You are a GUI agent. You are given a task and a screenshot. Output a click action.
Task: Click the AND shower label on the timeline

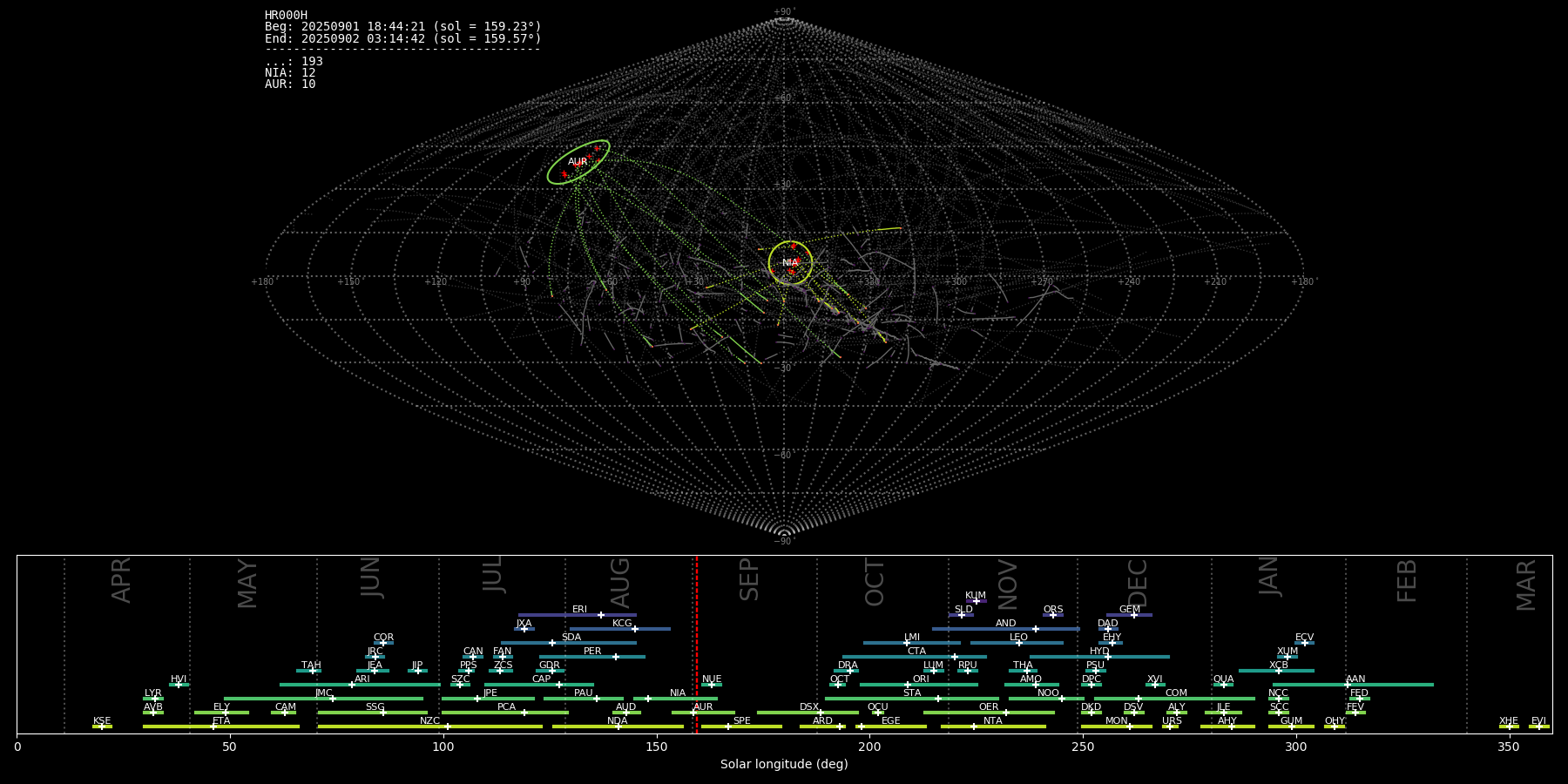(1006, 623)
